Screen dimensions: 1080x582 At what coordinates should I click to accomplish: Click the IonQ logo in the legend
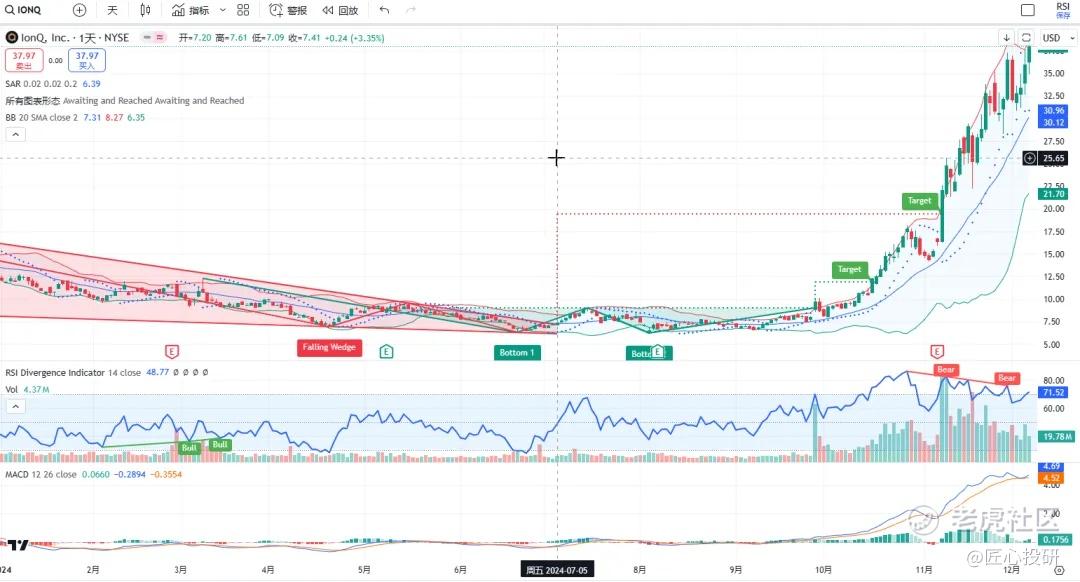12,37
